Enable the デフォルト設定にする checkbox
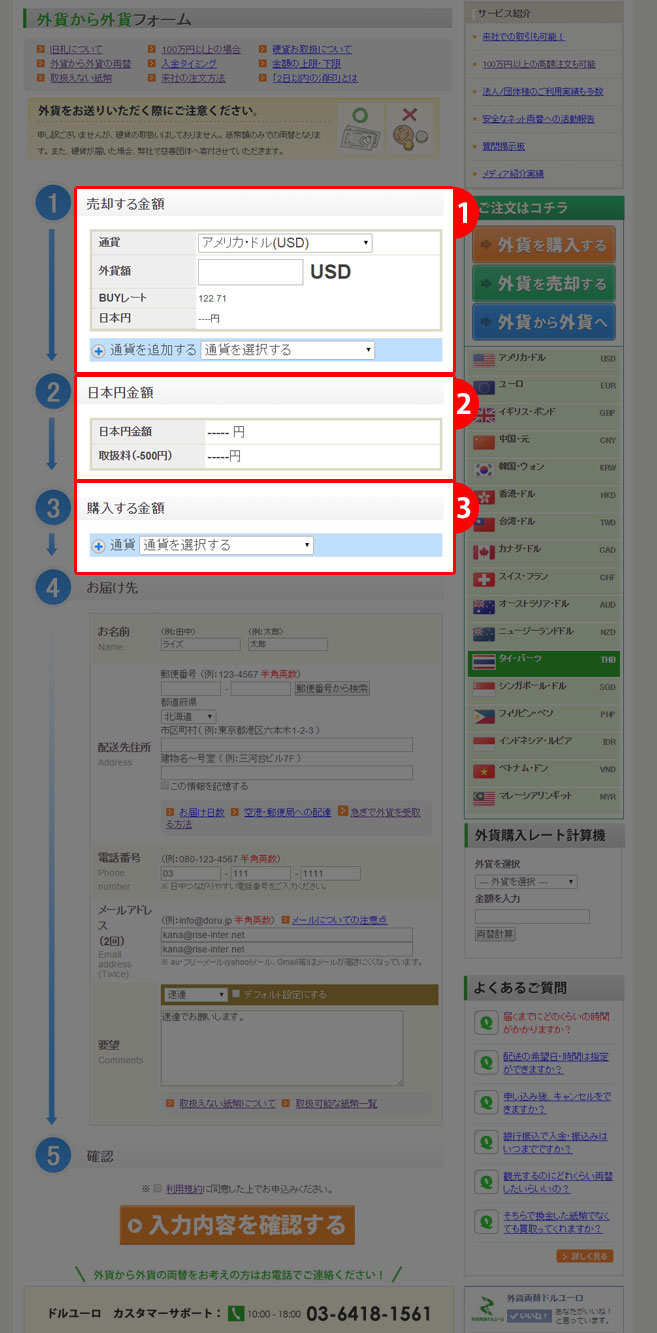657x1333 pixels. tap(236, 995)
